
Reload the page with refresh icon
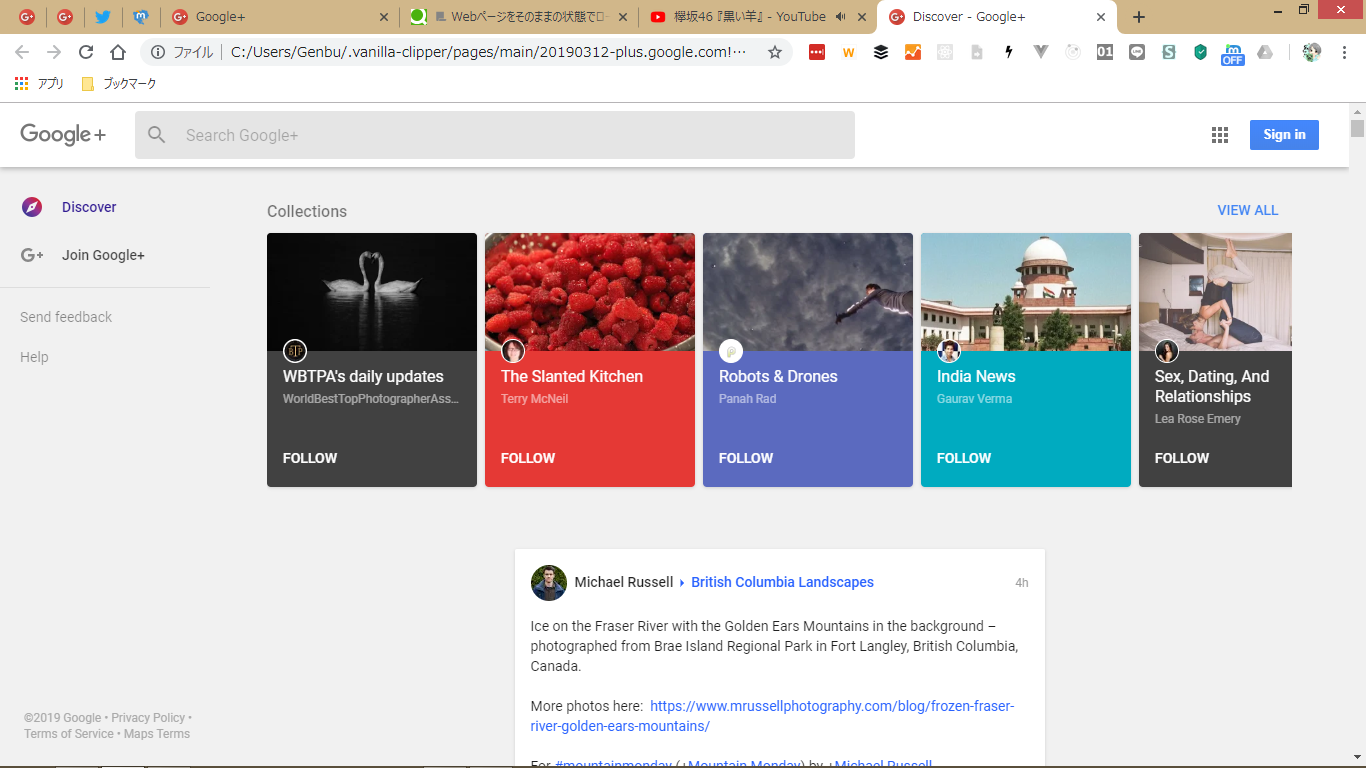coord(86,52)
